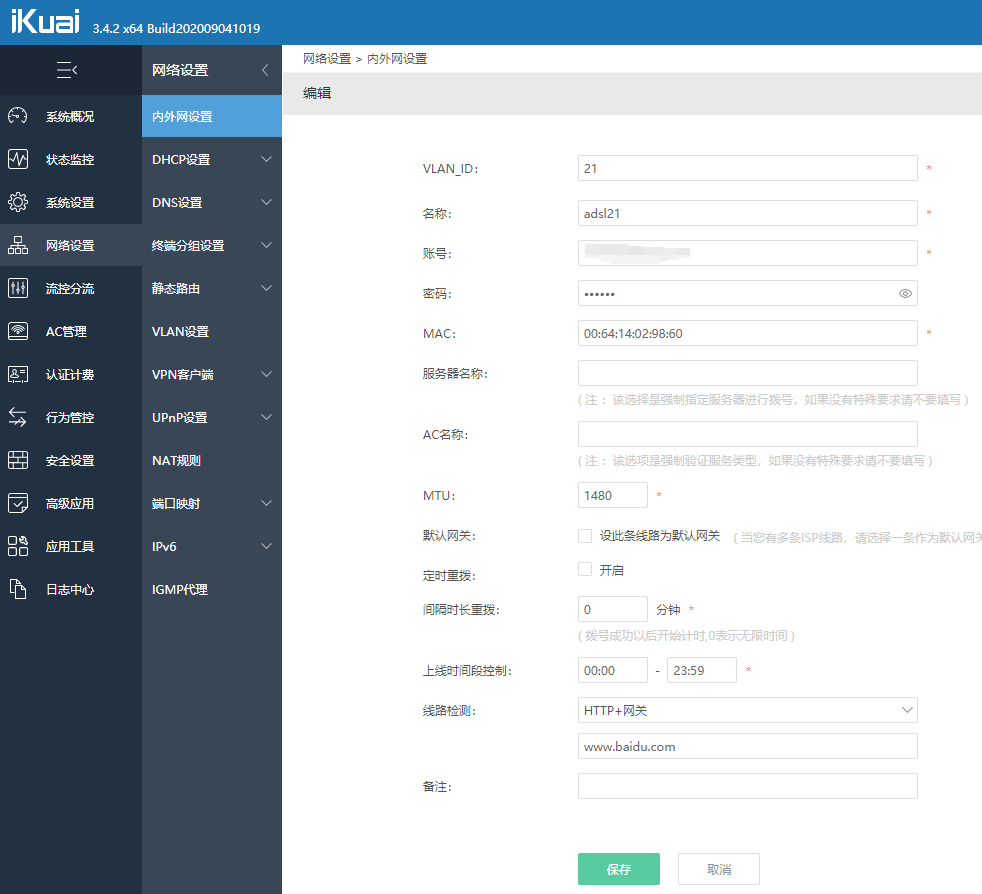
Task: Expand the 静态路由 chevron
Action: (x=266, y=288)
